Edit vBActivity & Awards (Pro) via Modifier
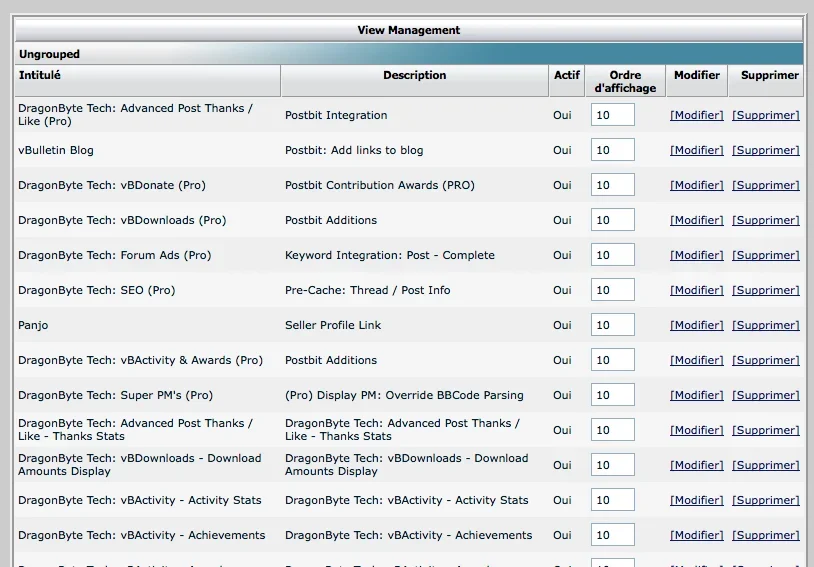This screenshot has height=567, width=814. coord(696,360)
